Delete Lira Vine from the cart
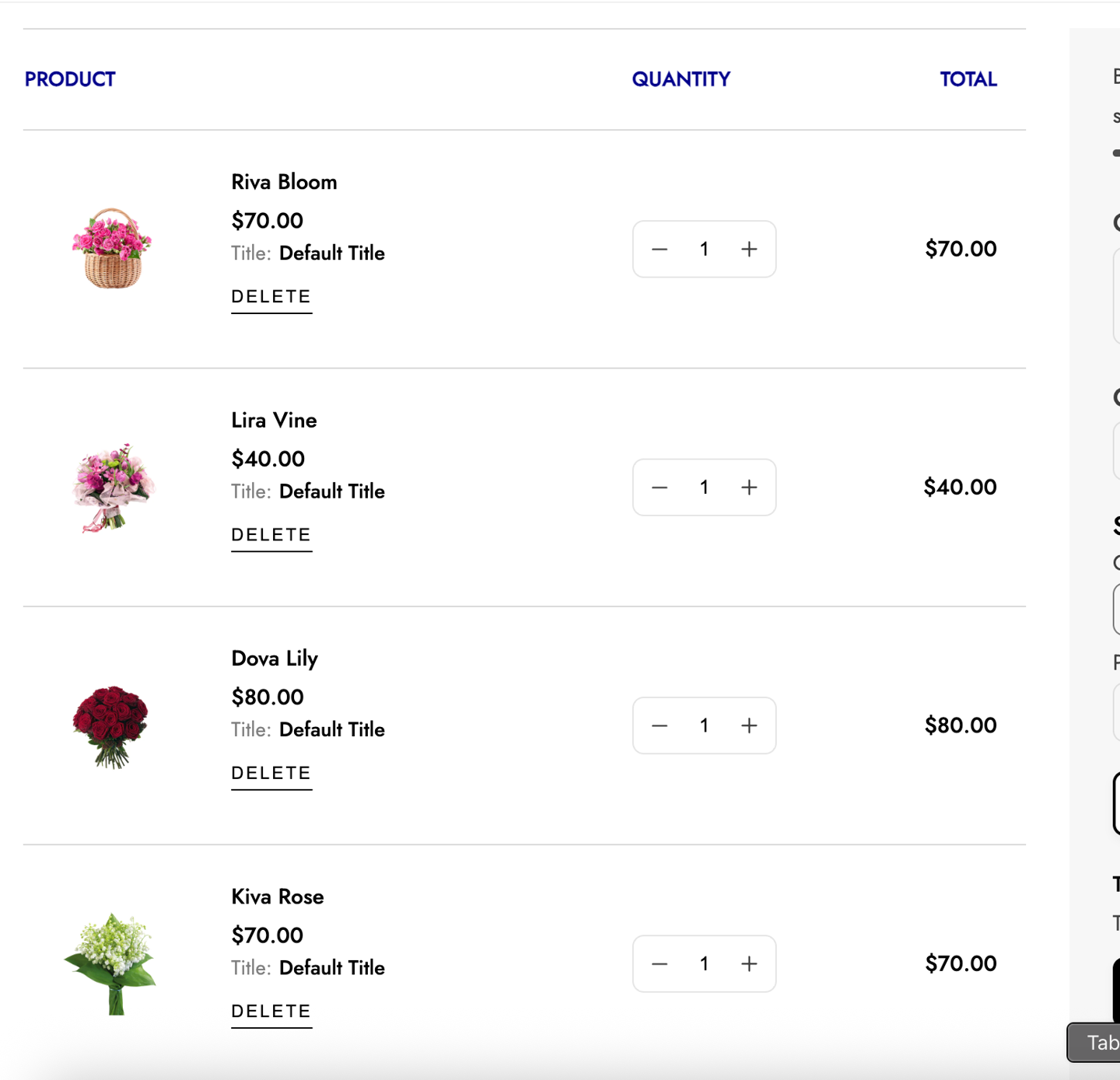 click(271, 534)
